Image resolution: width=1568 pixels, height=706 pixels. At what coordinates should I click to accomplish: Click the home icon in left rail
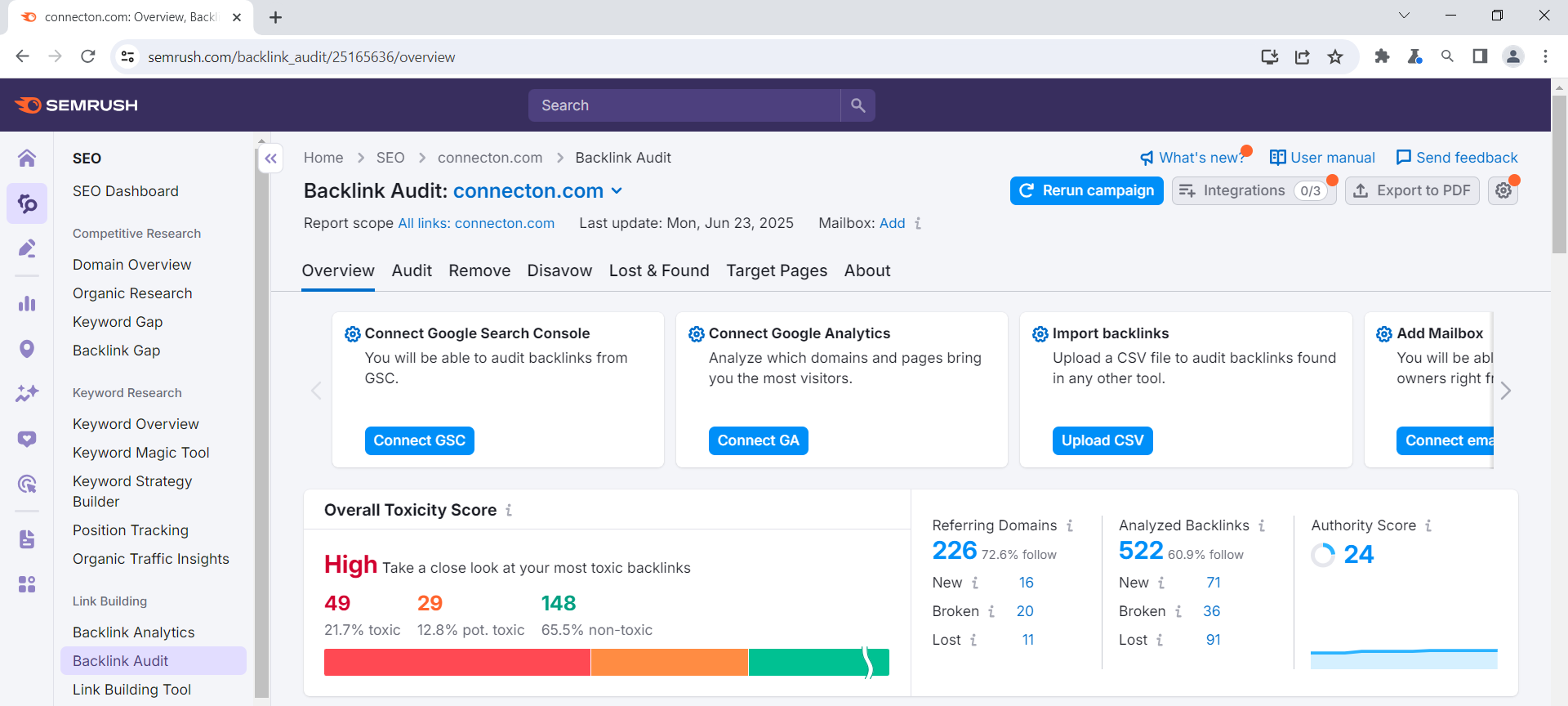[27, 158]
